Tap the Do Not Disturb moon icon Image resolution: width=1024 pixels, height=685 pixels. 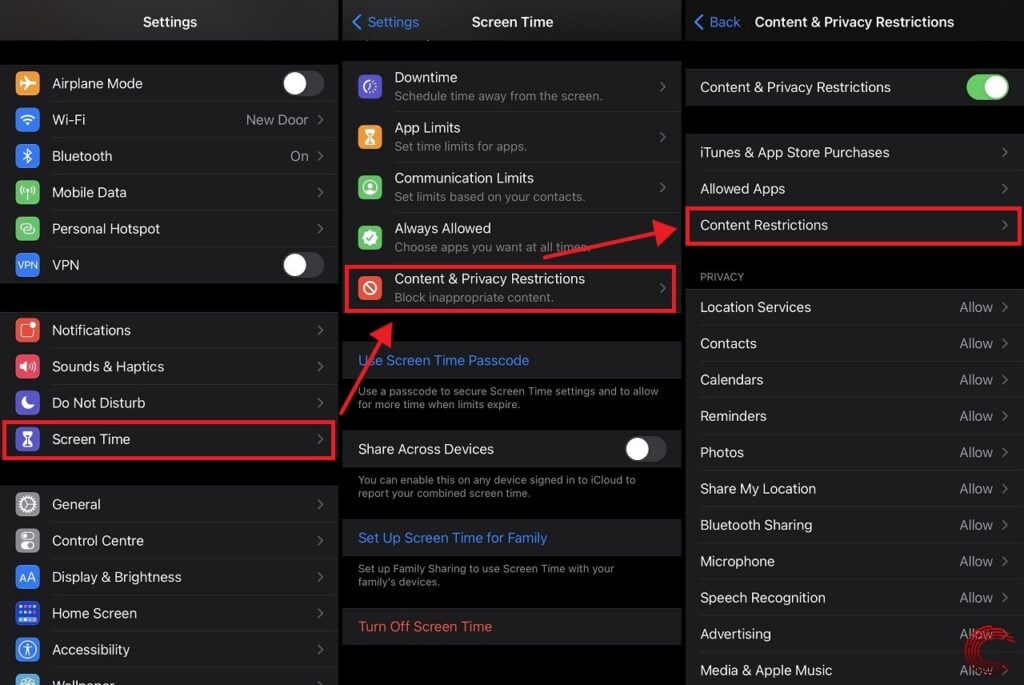pos(27,403)
